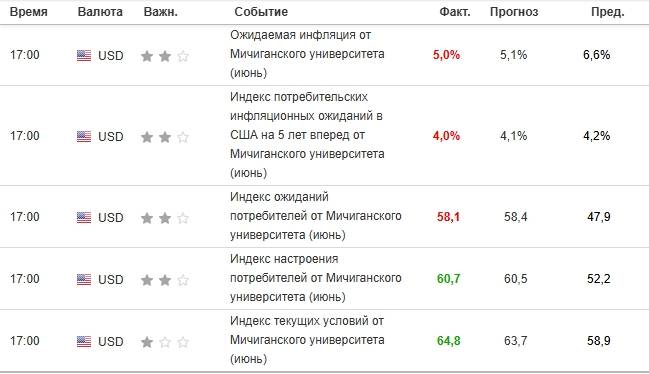The height and width of the screenshot is (374, 649).
Task: Sort by "Валюта" column header
Action: tap(100, 12)
